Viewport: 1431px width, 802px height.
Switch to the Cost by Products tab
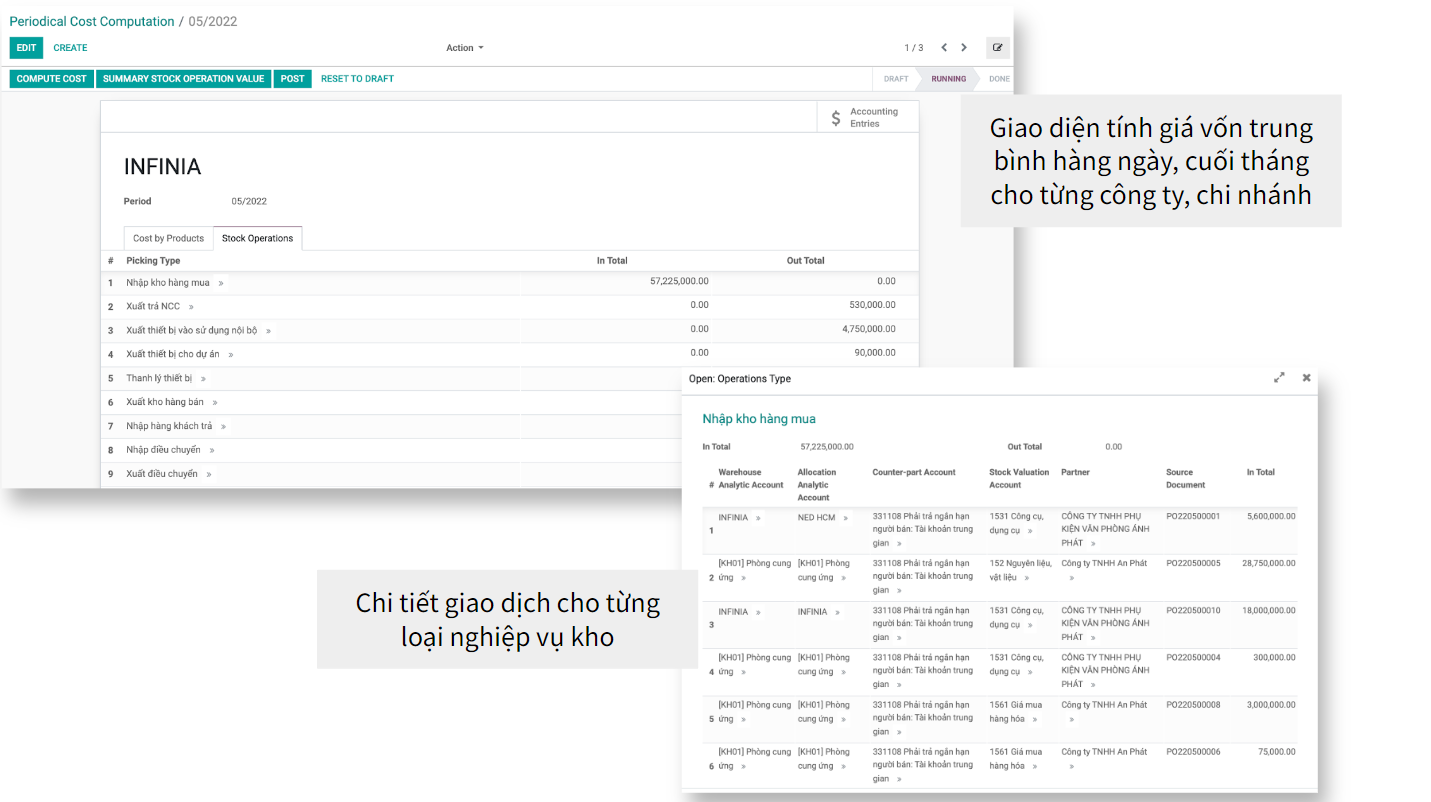tap(168, 239)
